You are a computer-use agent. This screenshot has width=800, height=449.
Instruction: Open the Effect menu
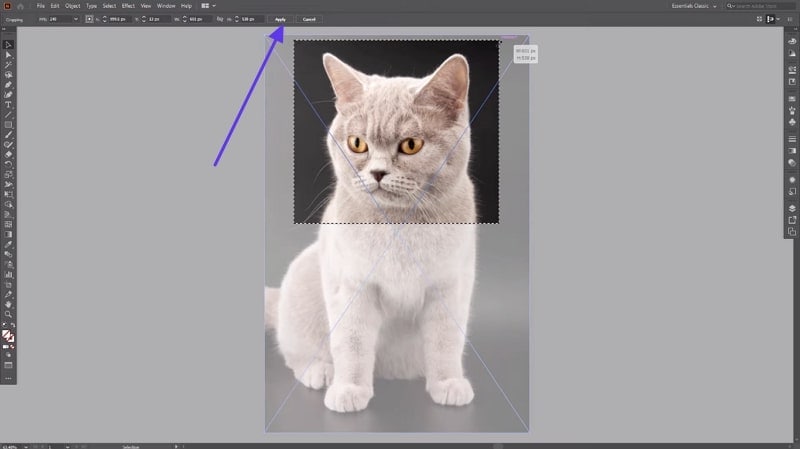128,6
